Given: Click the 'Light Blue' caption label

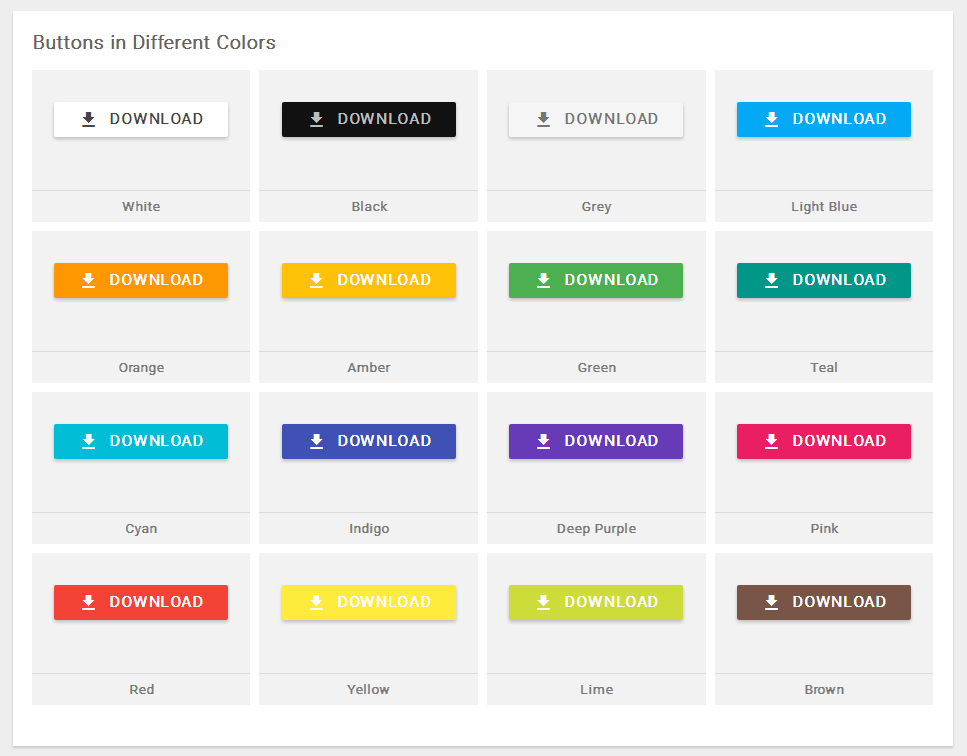Looking at the screenshot, I should coord(823,206).
